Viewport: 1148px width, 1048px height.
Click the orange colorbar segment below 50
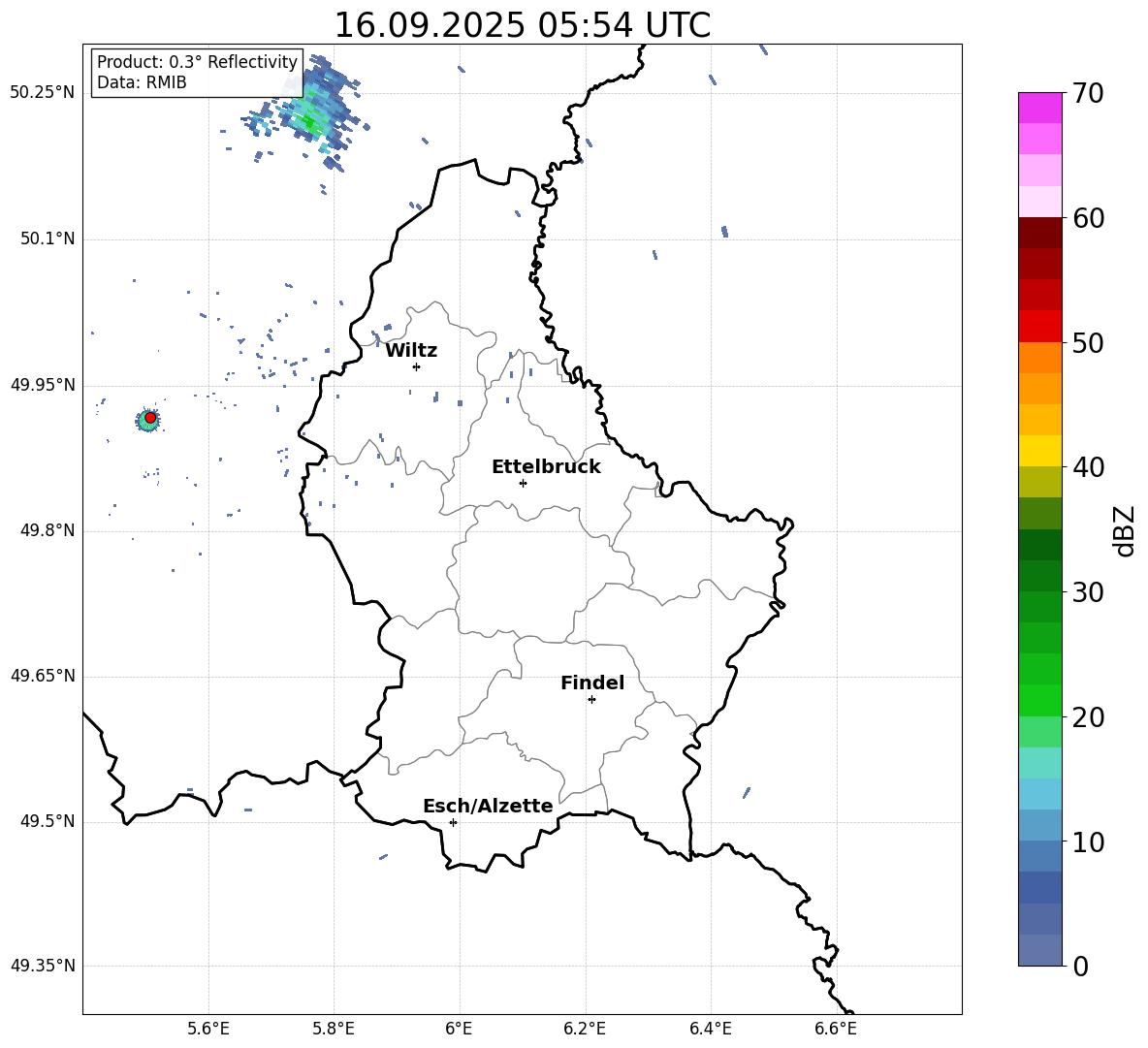pos(1039,357)
